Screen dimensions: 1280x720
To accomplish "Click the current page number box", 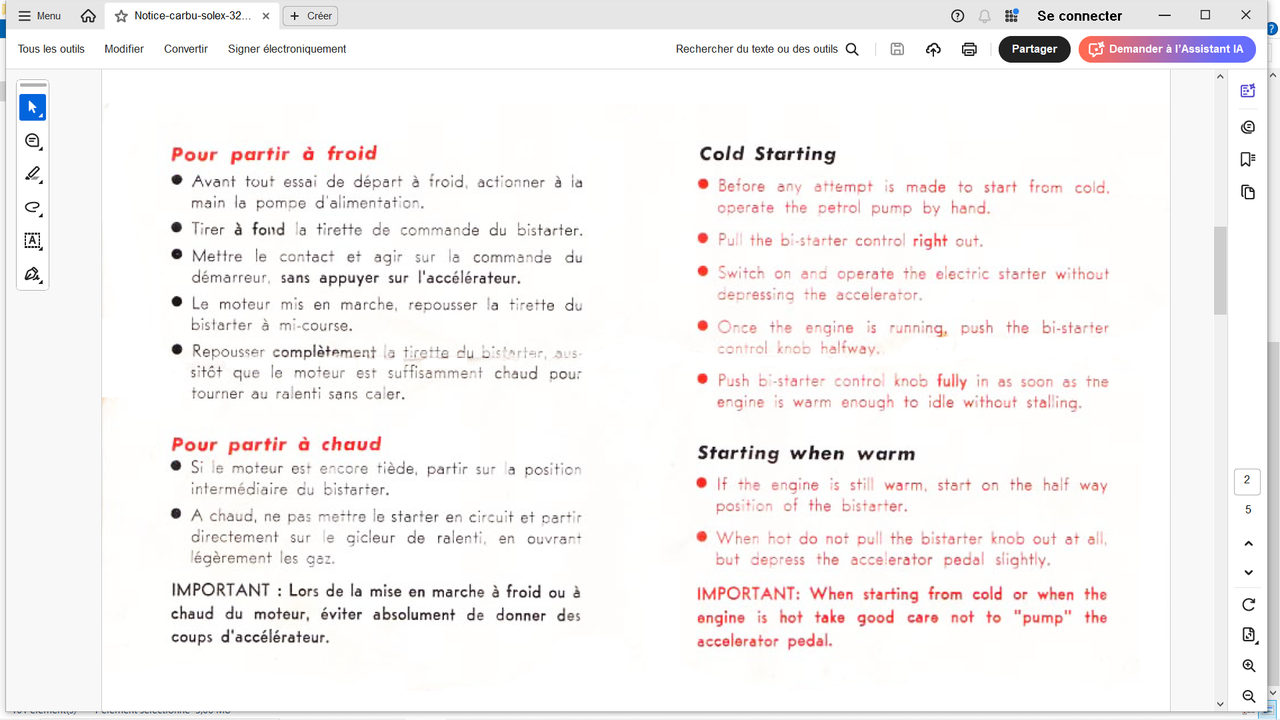I will 1247,481.
